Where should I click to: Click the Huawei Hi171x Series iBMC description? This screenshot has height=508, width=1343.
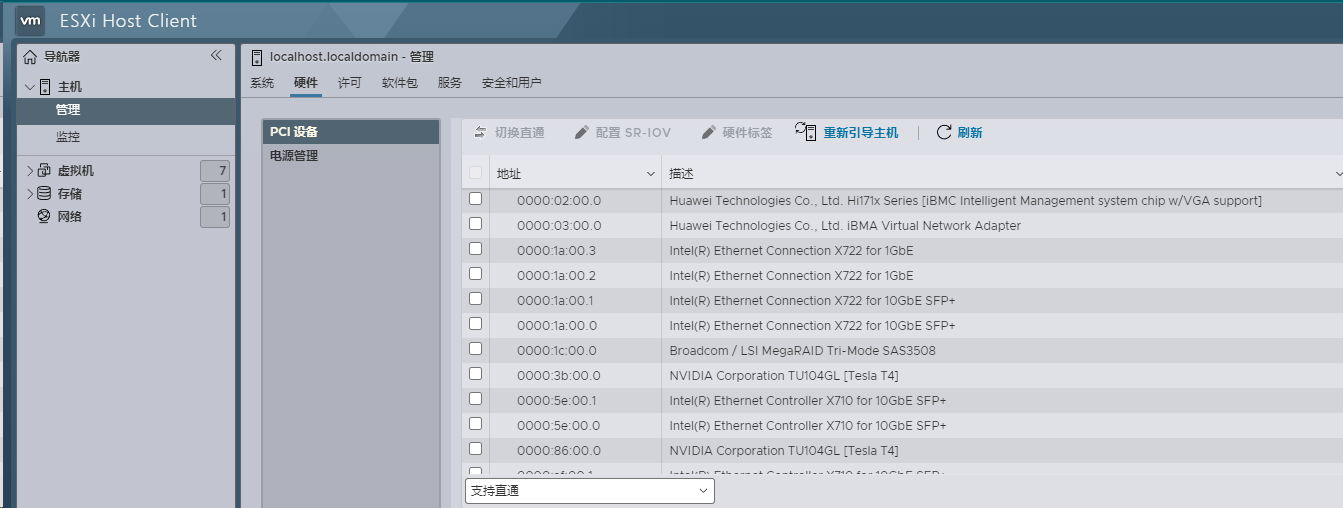(965, 200)
